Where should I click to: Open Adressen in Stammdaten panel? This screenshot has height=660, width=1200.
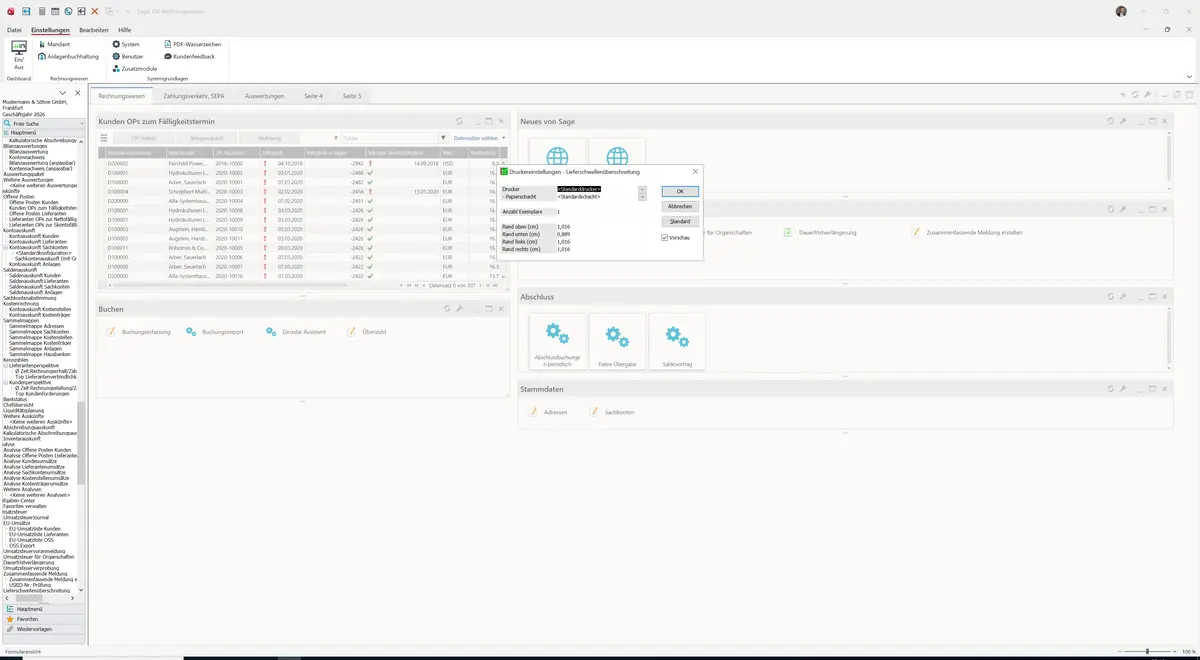548,412
